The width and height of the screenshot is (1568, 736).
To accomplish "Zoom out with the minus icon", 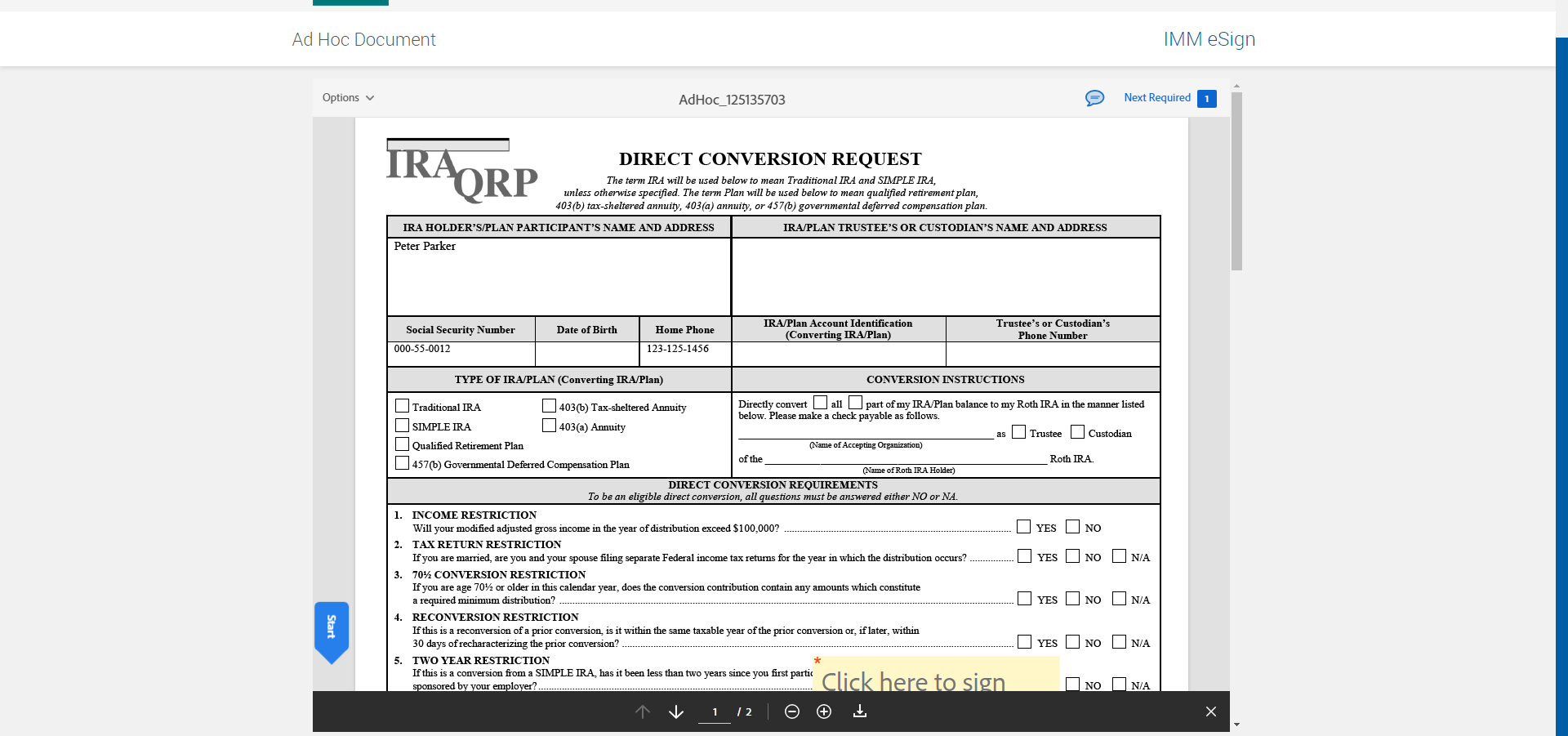I will point(791,711).
